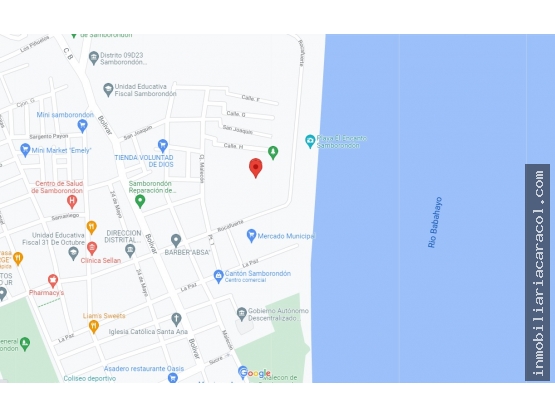
Task: Click the Google logo on the map
Action: pyautogui.click(x=254, y=373)
